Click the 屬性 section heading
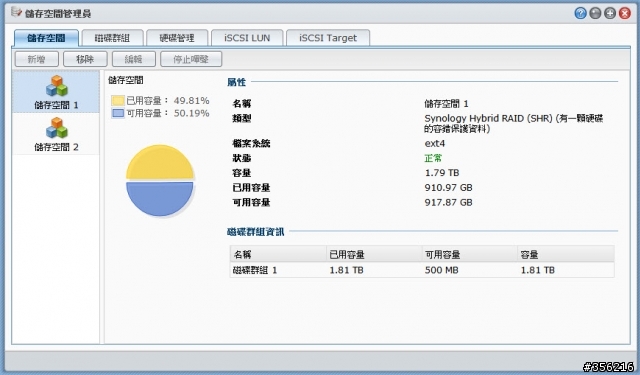This screenshot has width=640, height=375. pos(236,82)
